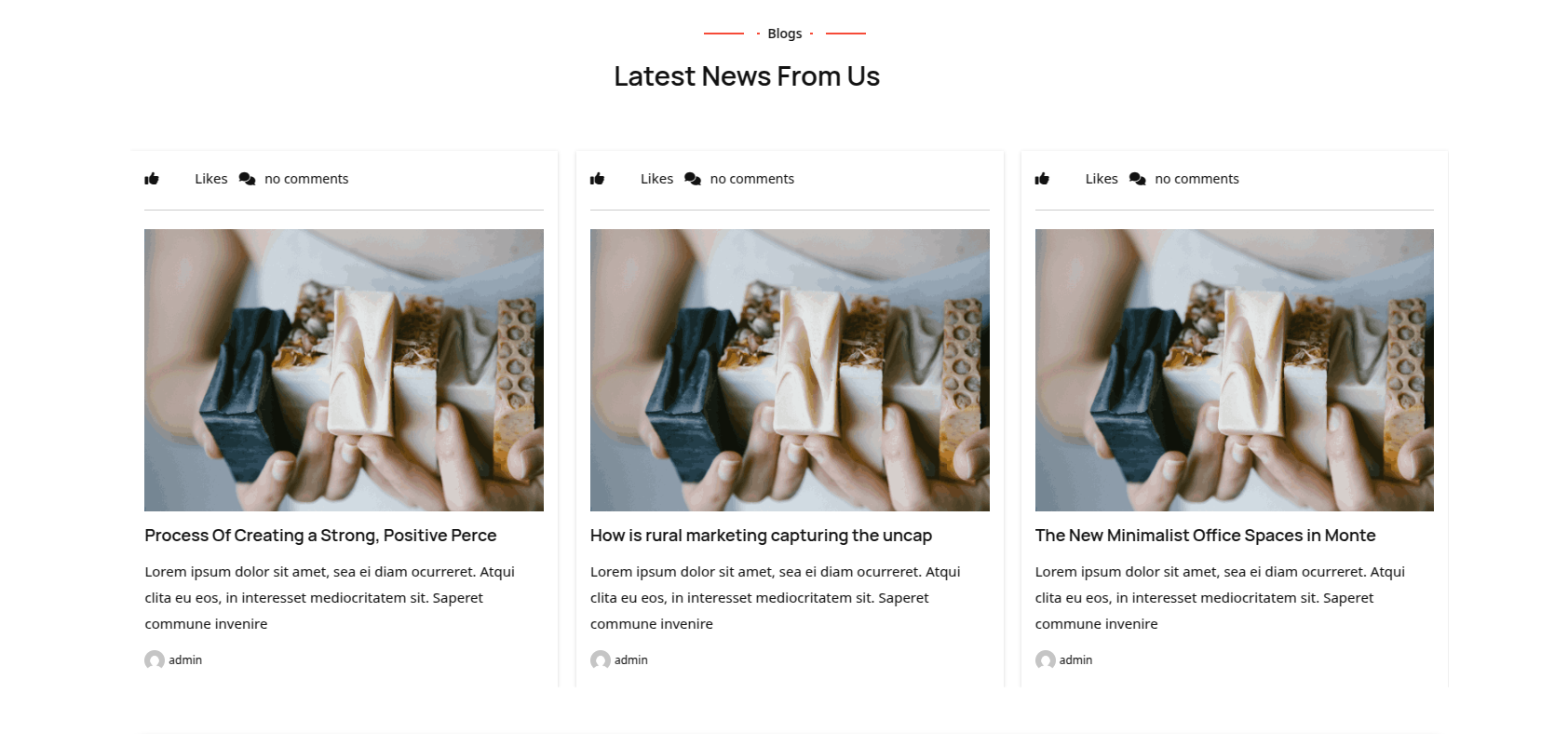Viewport: 1568px width, 734px height.
Task: Click 'no comments' link on first card
Action: [x=306, y=179]
